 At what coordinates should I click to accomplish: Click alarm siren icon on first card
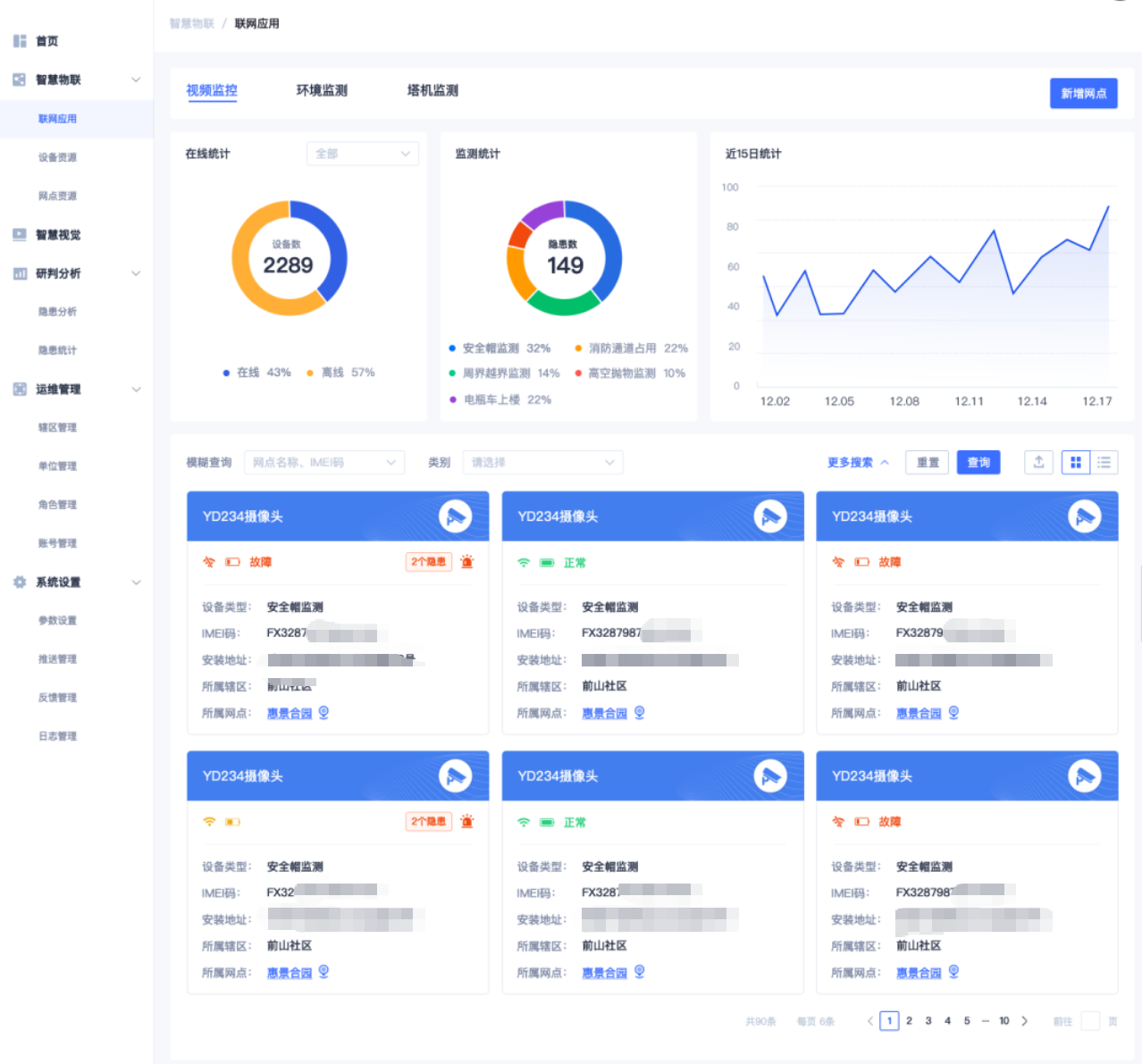(466, 562)
